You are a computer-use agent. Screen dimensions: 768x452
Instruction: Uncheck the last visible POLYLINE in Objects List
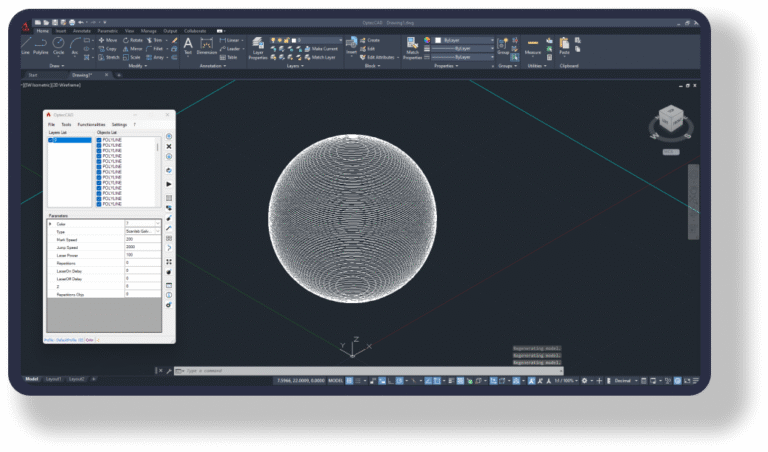point(99,204)
